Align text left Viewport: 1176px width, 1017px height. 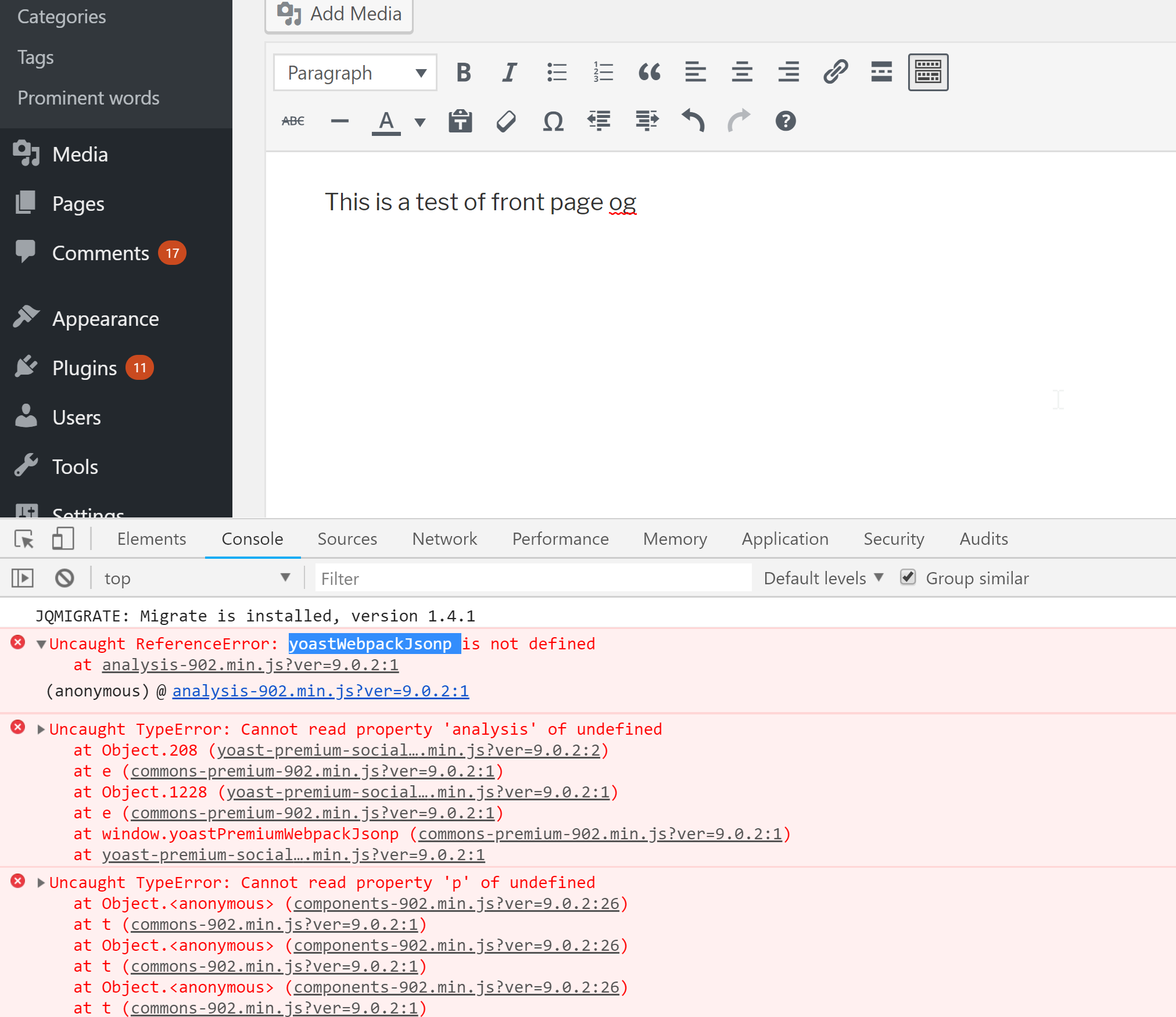tap(695, 73)
